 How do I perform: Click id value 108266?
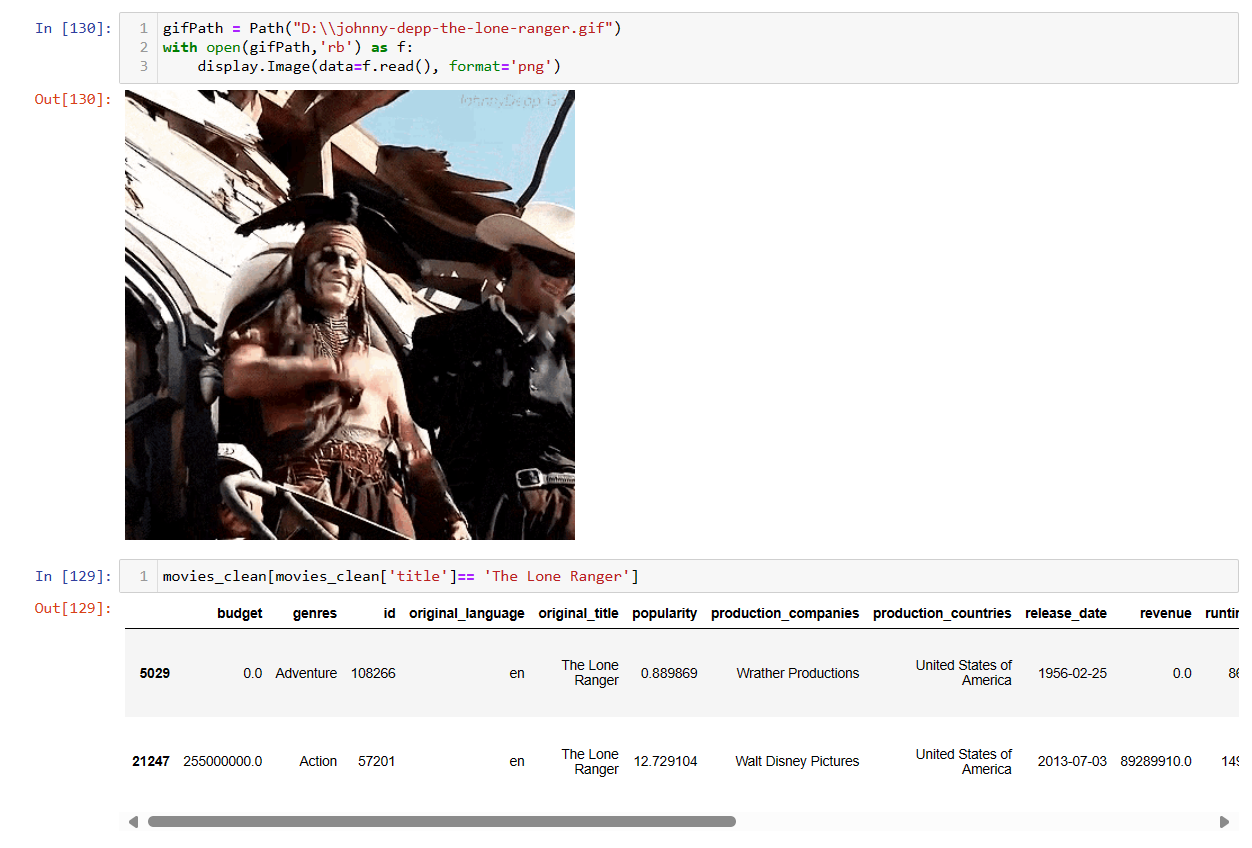pos(373,673)
